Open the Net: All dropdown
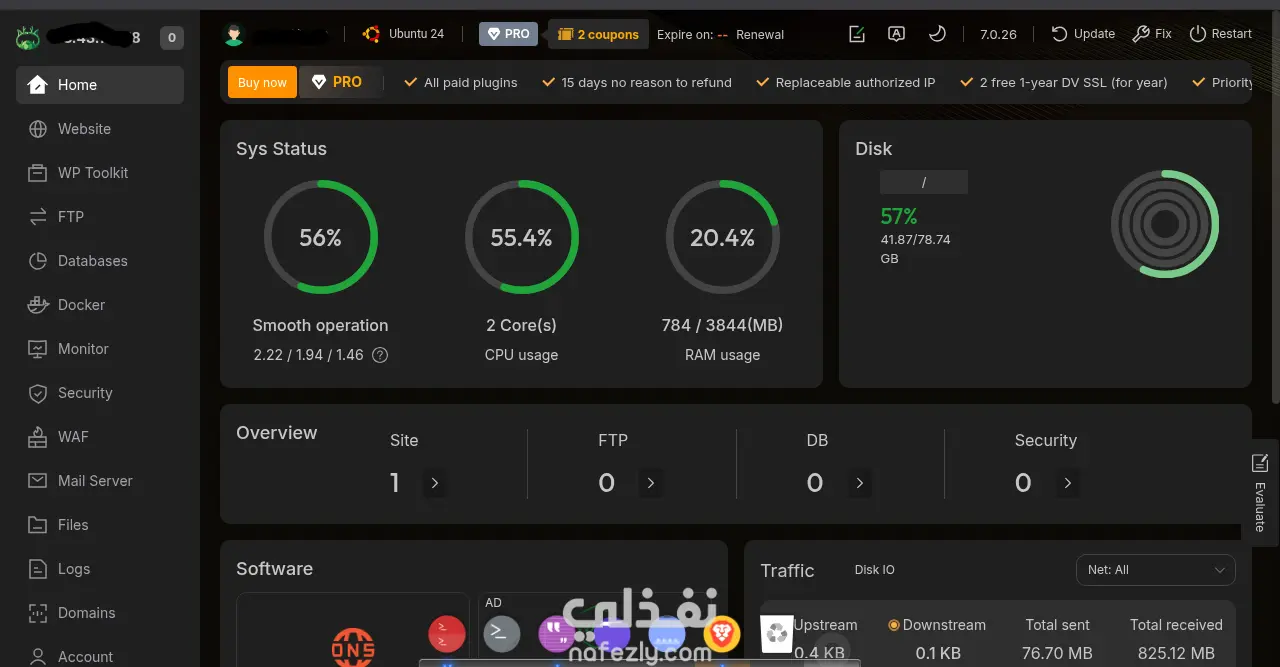The width and height of the screenshot is (1280, 667). tap(1156, 570)
